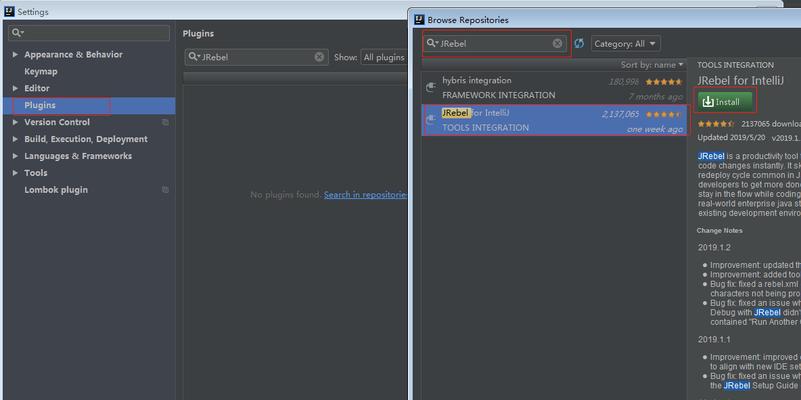Click the JRebel for IntelliJ details heading
The image size is (801, 400).
(x=741, y=81)
